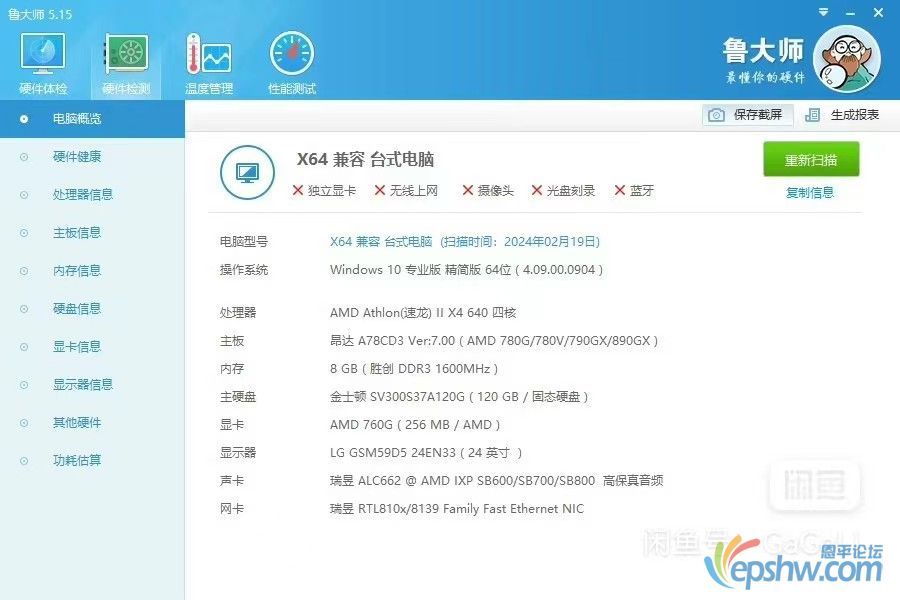
Task: Open 硬件体检 hardware checkup icon
Action: pyautogui.click(x=43, y=63)
